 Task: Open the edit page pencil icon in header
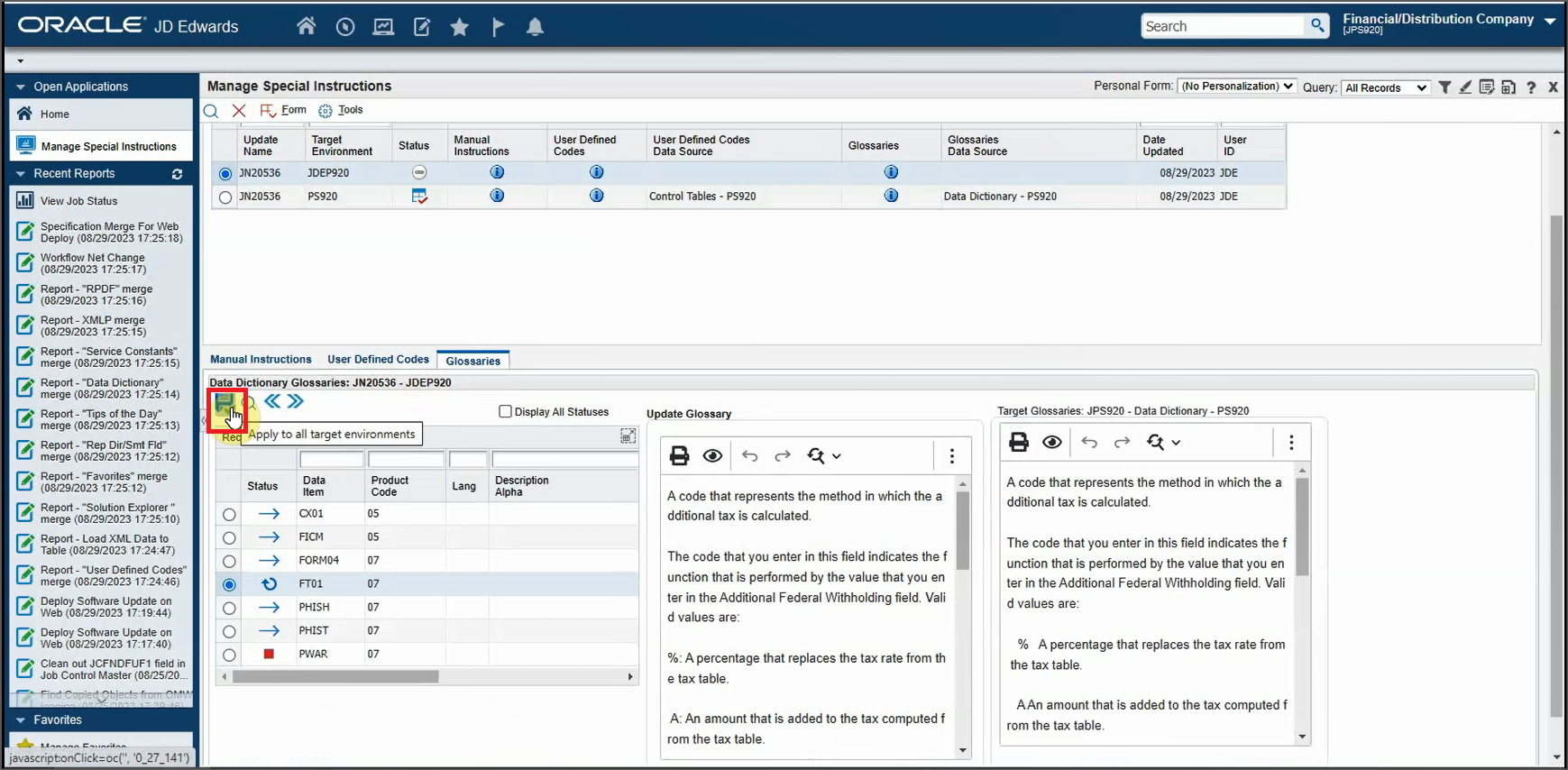pyautogui.click(x=422, y=27)
